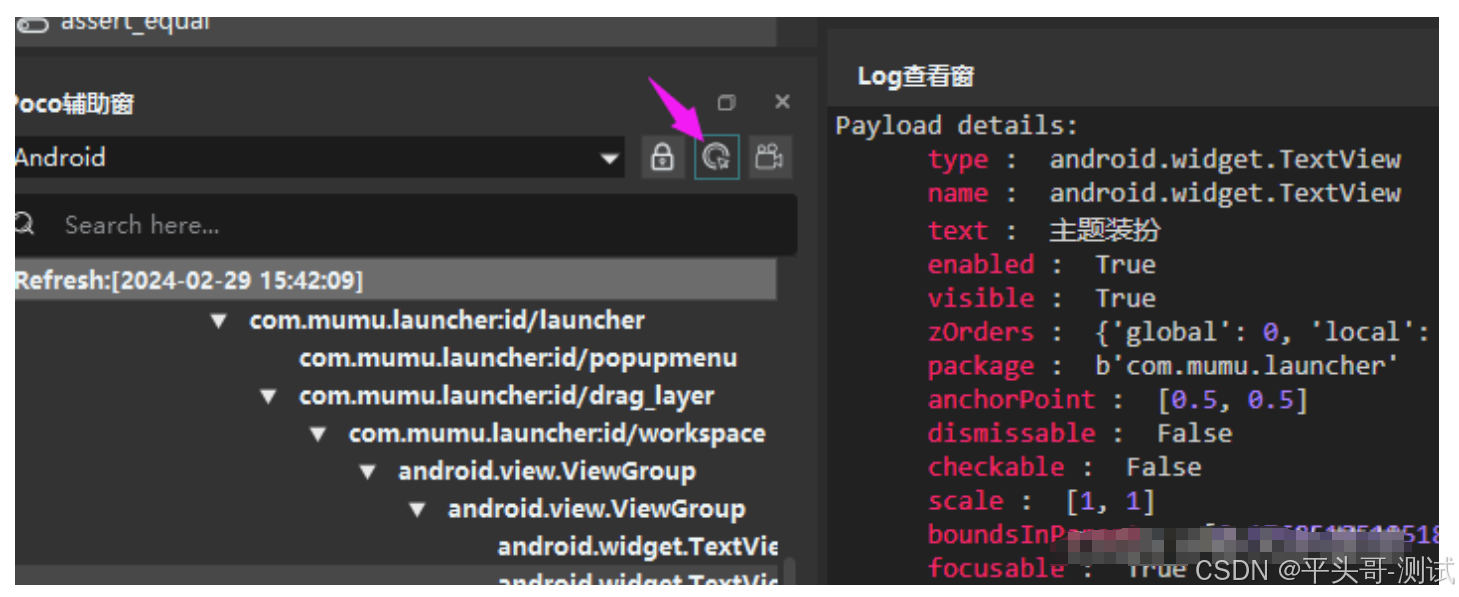Toggle the Poco lock icon
1459x597 pixels.
(x=662, y=157)
